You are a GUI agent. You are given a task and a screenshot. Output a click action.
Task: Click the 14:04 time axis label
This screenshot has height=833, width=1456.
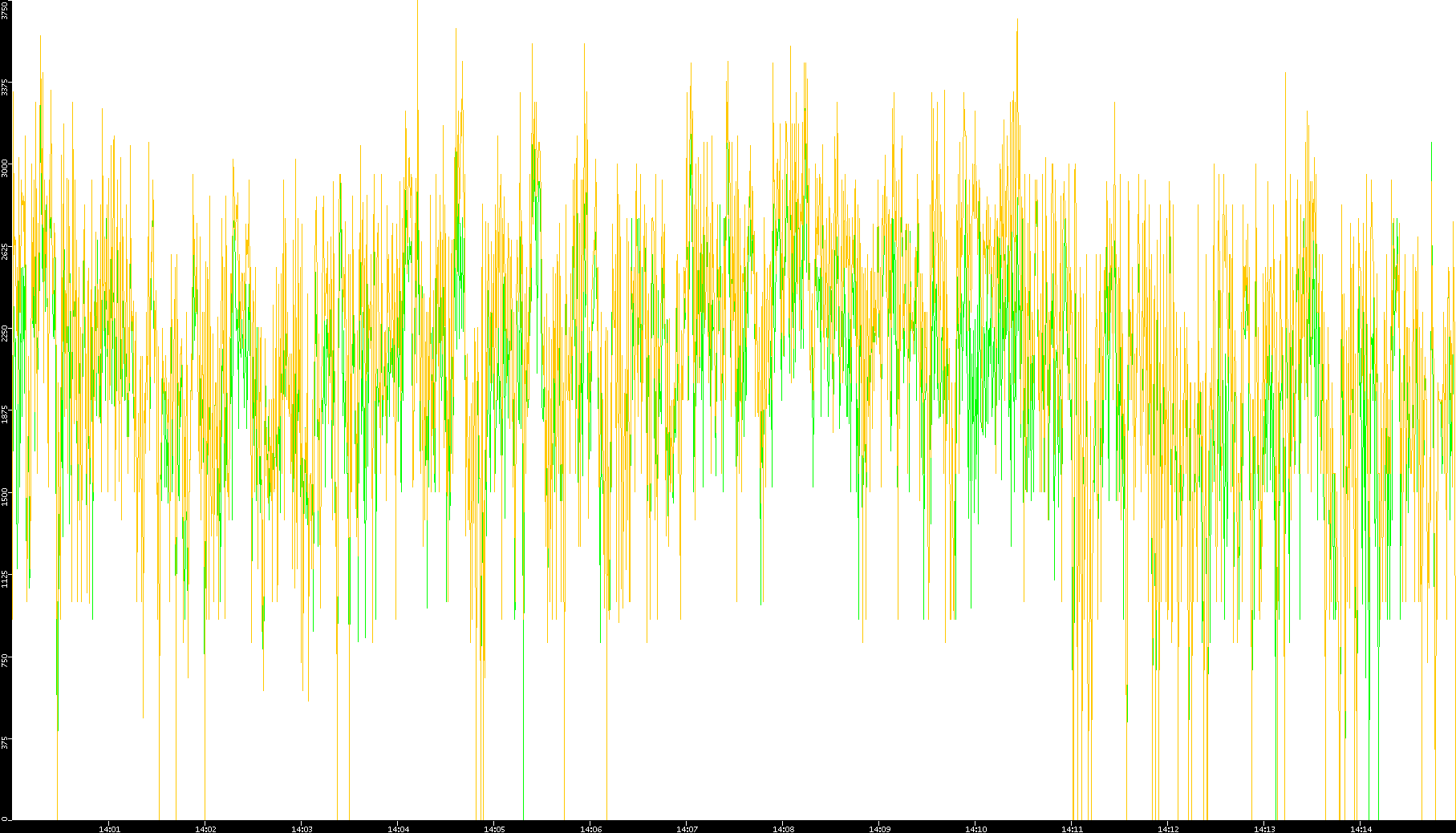pos(398,829)
